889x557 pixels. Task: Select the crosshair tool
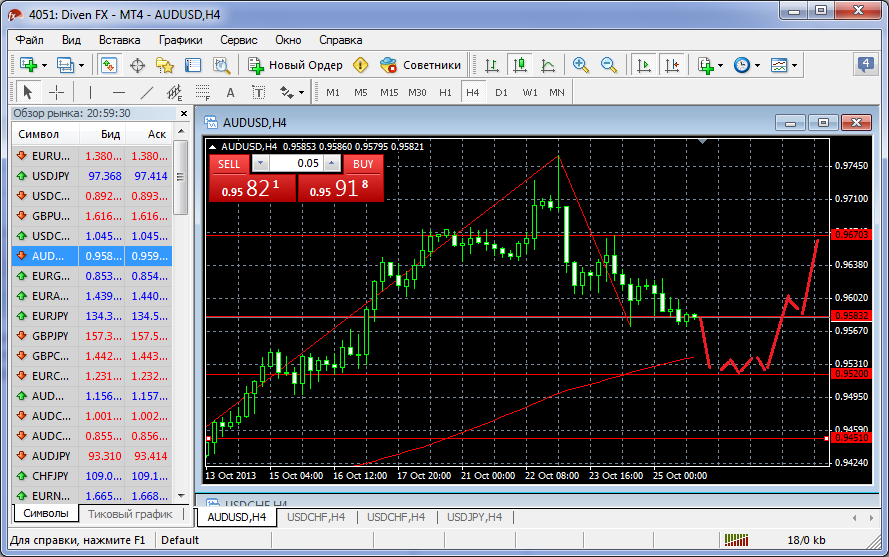coord(56,92)
